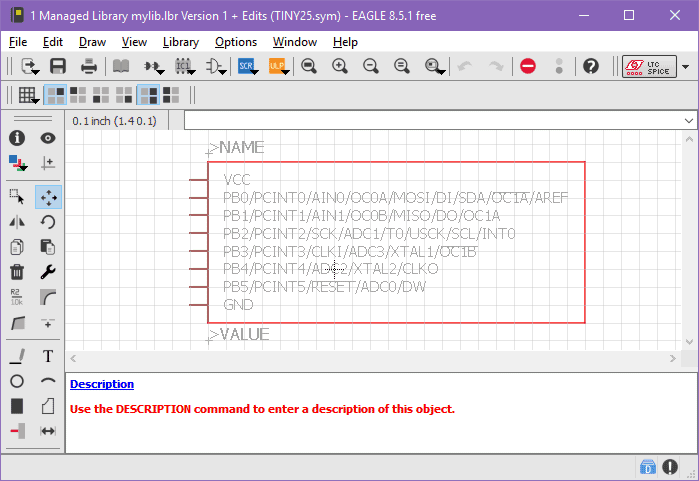Toggle the Show eye tool
The image size is (699, 481).
[x=47, y=138]
